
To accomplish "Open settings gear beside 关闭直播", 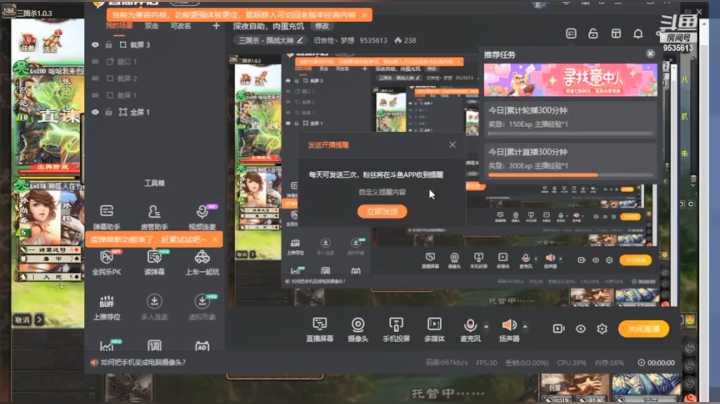I will [x=602, y=329].
